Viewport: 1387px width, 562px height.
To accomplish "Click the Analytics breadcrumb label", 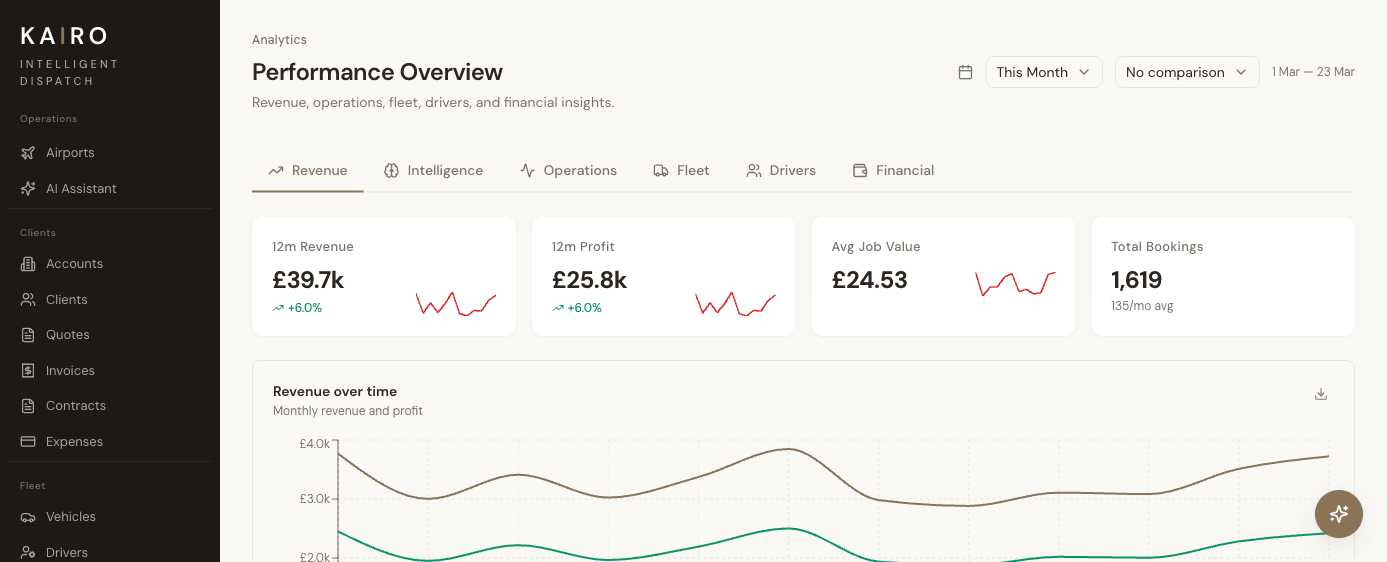I will (279, 40).
